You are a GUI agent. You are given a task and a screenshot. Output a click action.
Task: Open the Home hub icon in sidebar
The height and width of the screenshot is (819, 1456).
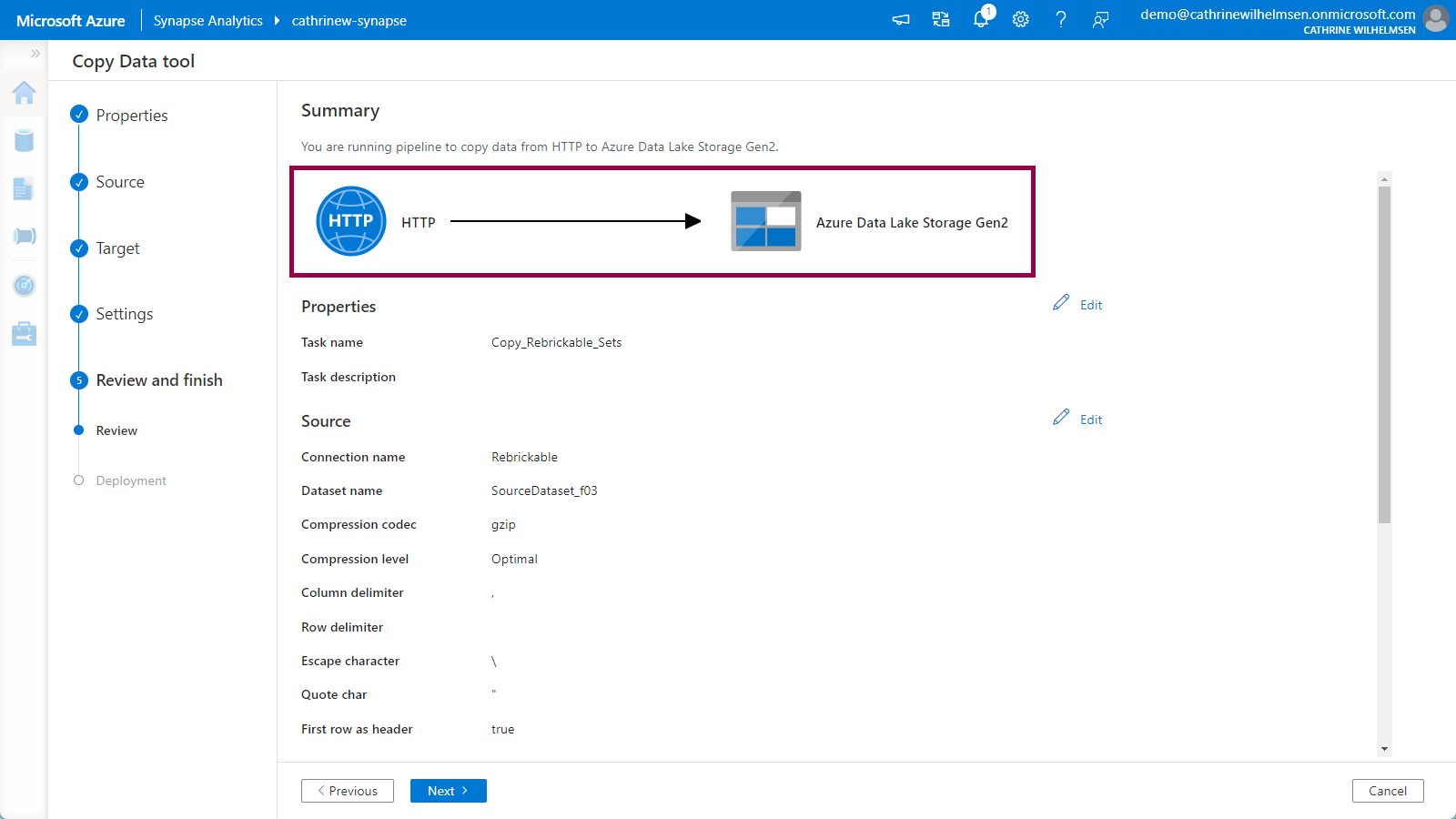coord(25,93)
